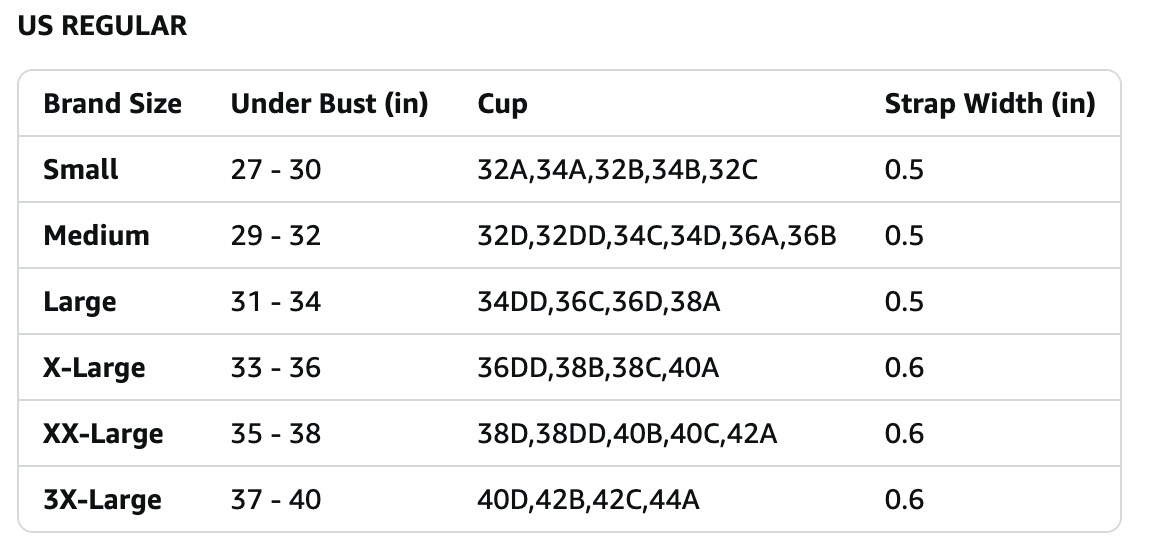
Task: Click the Cup column header
Action: click(502, 104)
